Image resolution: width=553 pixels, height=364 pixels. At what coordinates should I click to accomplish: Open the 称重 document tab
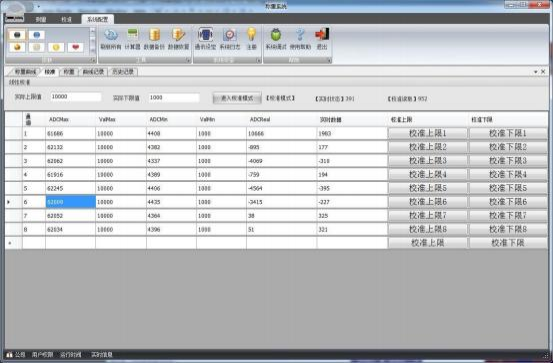click(69, 72)
